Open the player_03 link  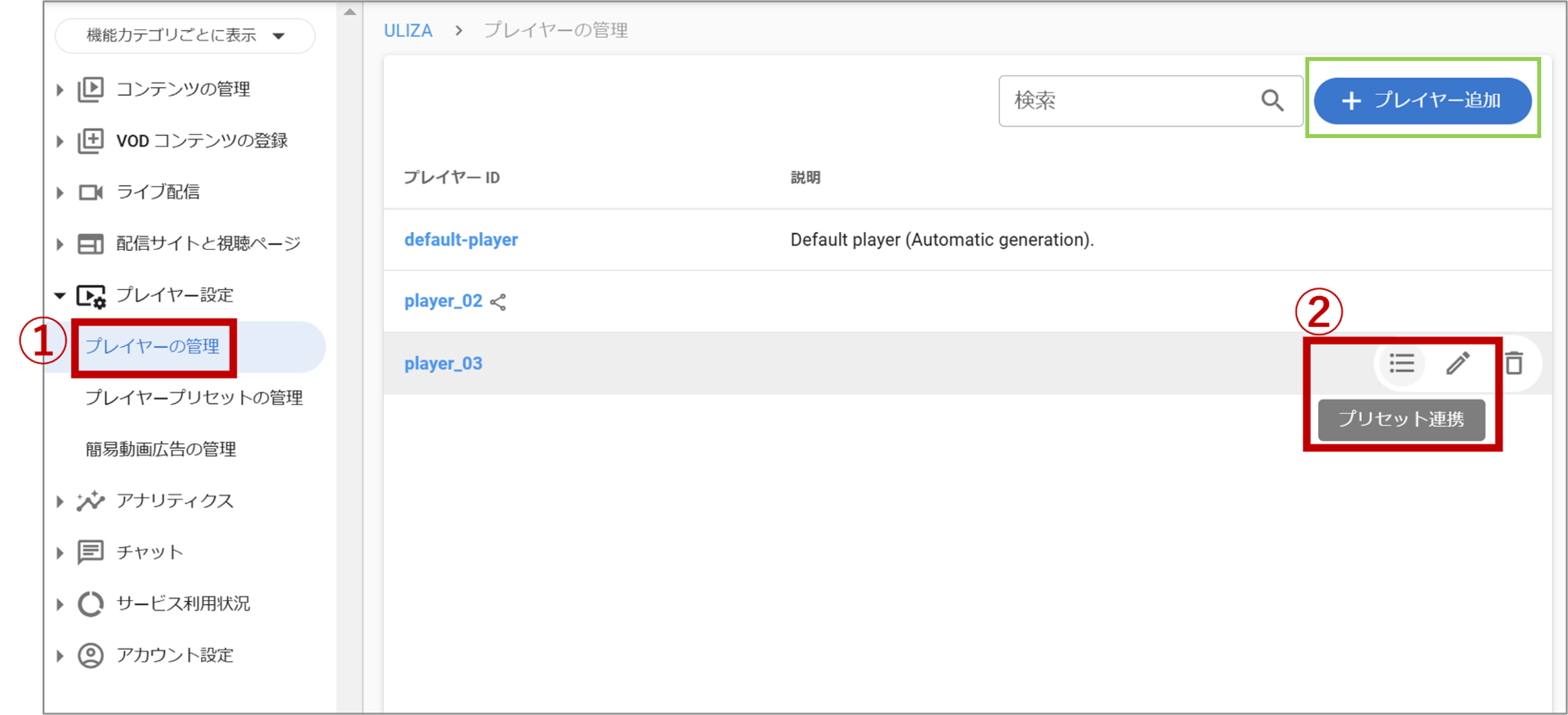coord(443,363)
